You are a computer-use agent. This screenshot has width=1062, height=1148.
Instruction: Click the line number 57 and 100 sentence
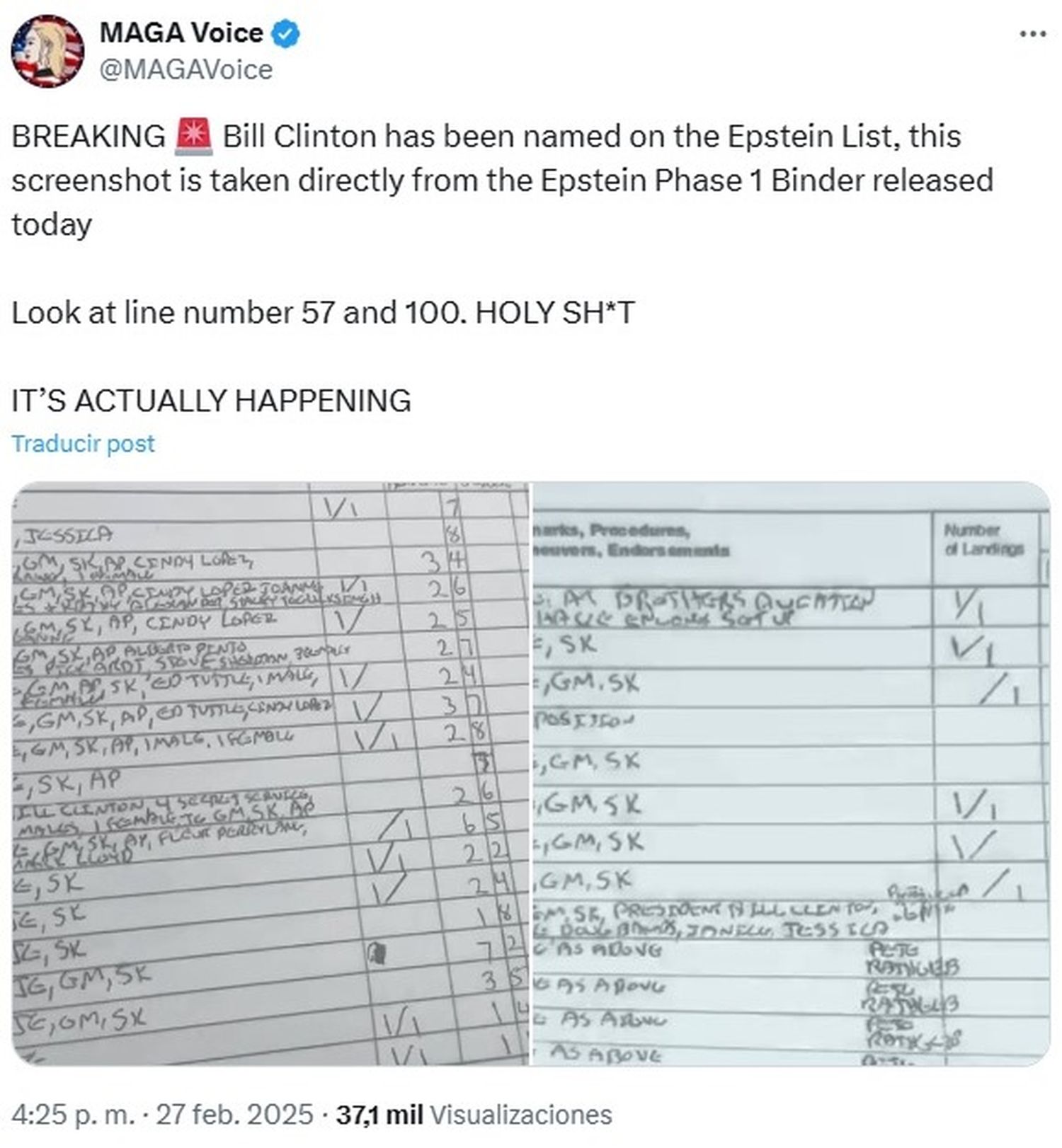(323, 312)
